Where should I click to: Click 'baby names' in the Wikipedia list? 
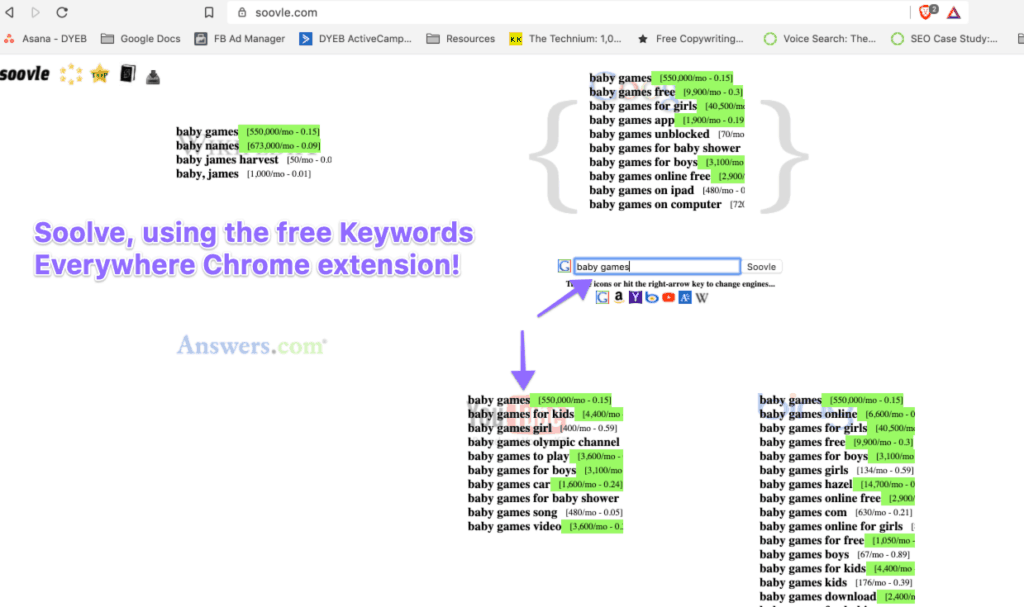coord(207,145)
